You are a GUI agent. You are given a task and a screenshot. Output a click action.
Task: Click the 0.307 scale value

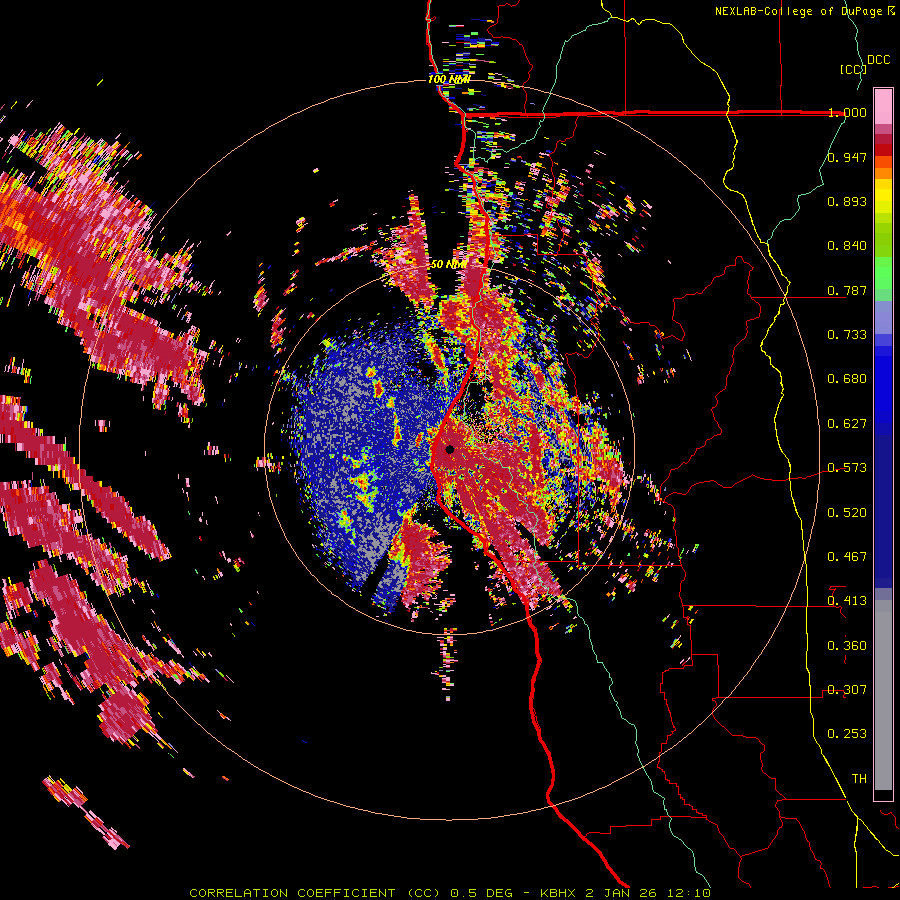[847, 690]
